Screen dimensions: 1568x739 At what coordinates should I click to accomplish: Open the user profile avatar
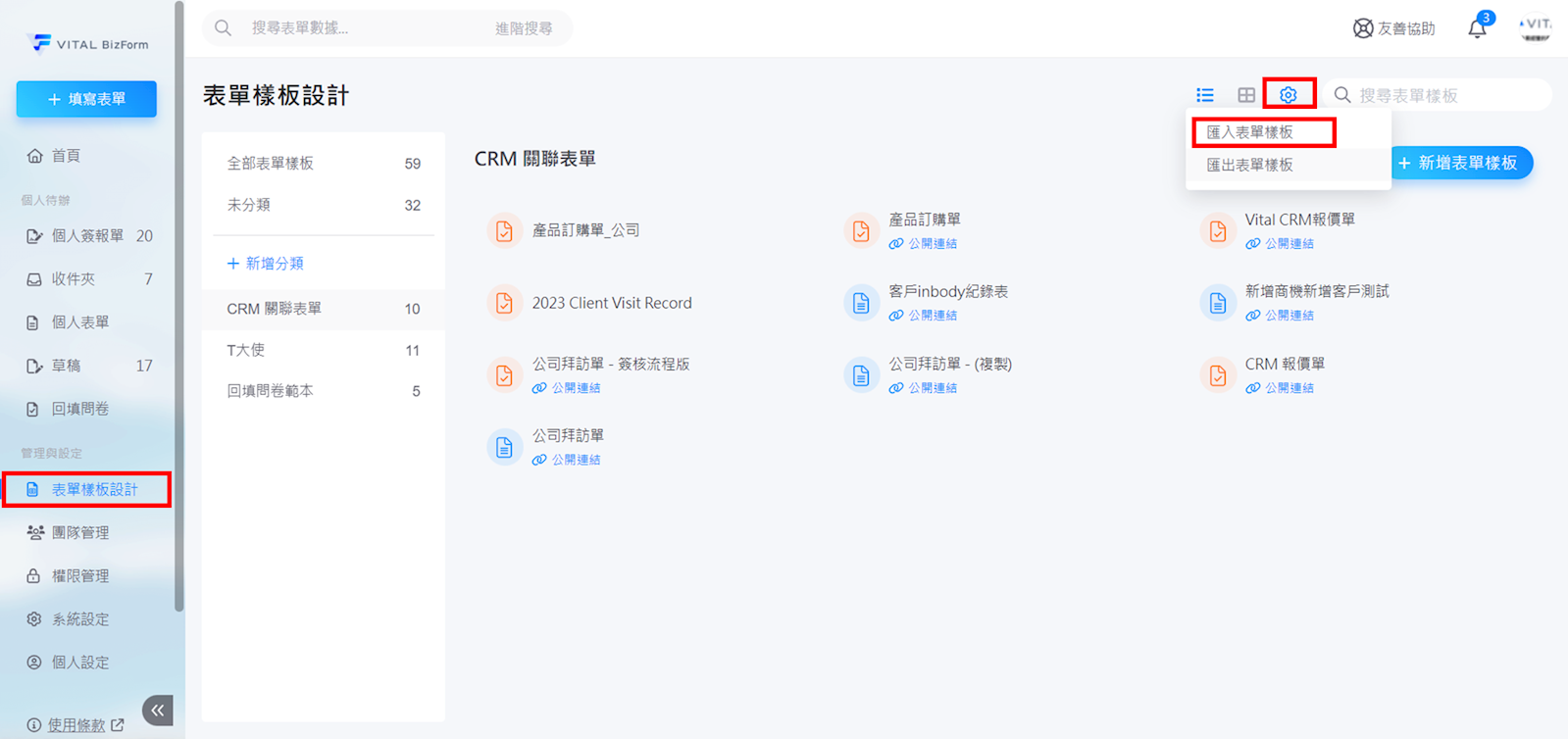pos(1535,27)
